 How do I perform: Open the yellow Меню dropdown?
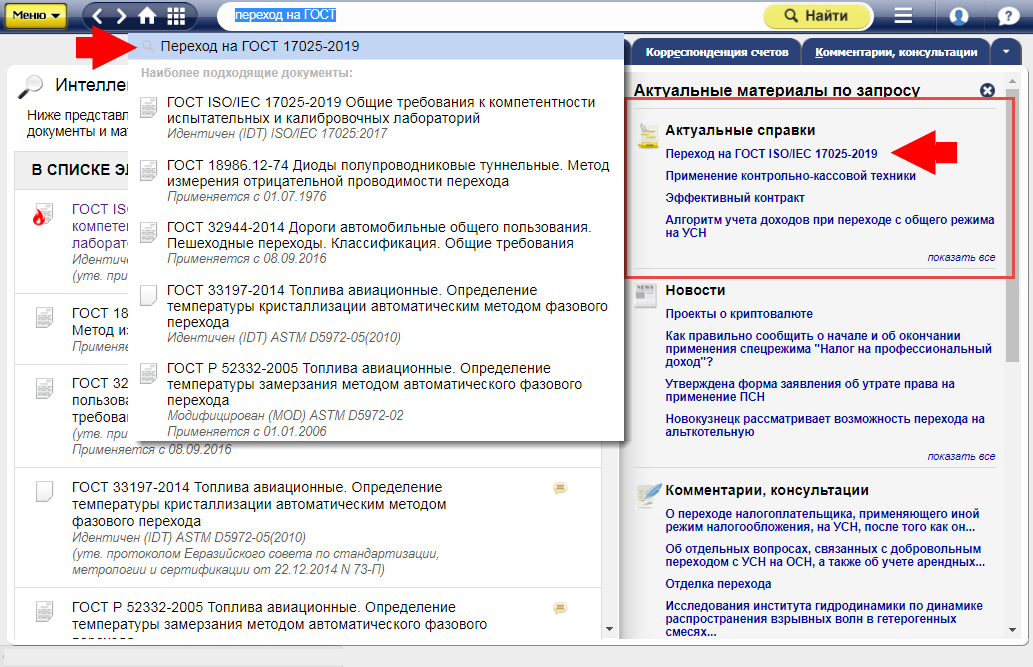click(38, 16)
